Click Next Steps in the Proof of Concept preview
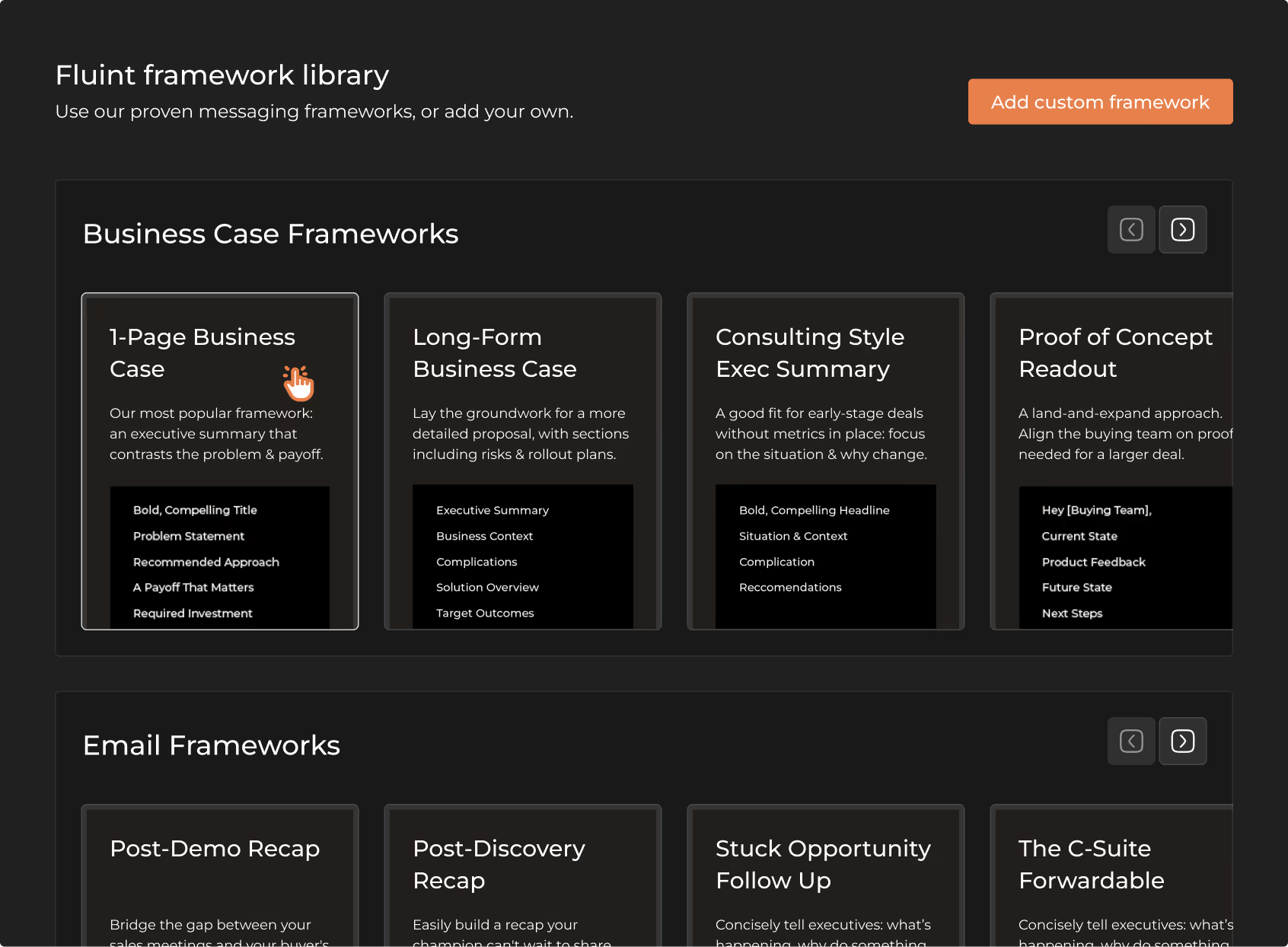The width and height of the screenshot is (1288, 947). click(1072, 613)
